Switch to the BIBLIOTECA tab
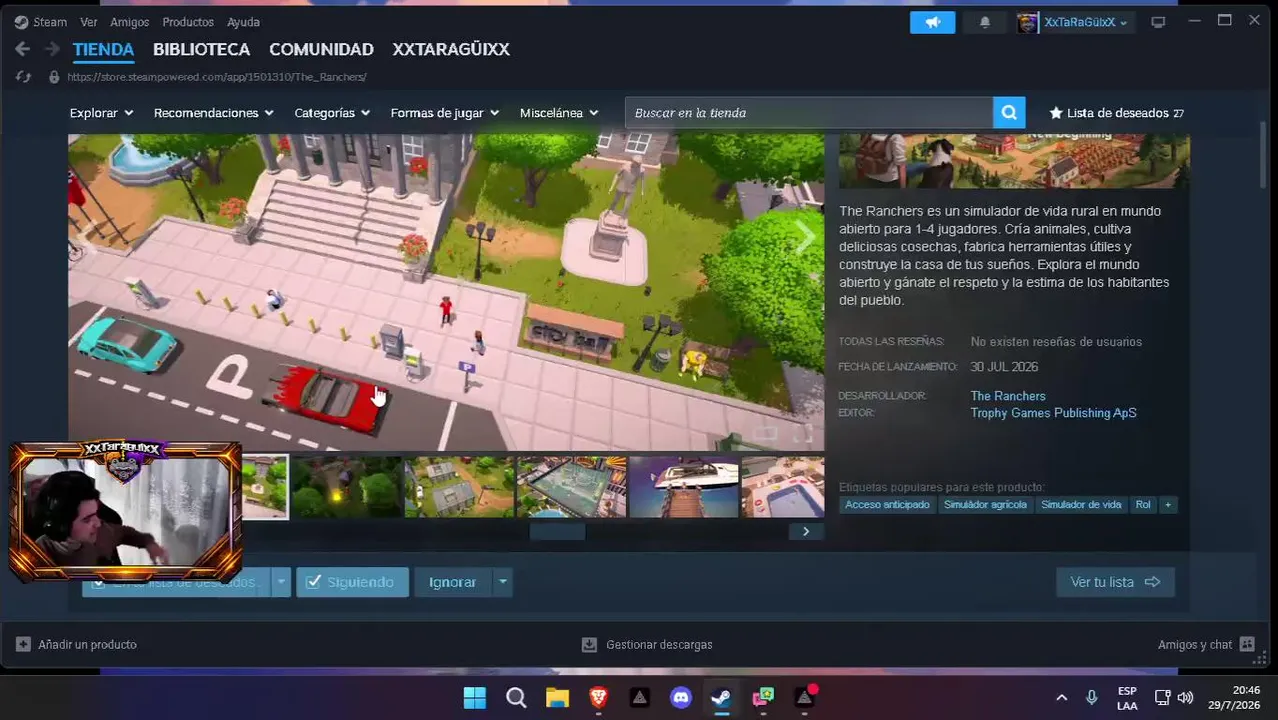This screenshot has width=1278, height=720. point(201,49)
